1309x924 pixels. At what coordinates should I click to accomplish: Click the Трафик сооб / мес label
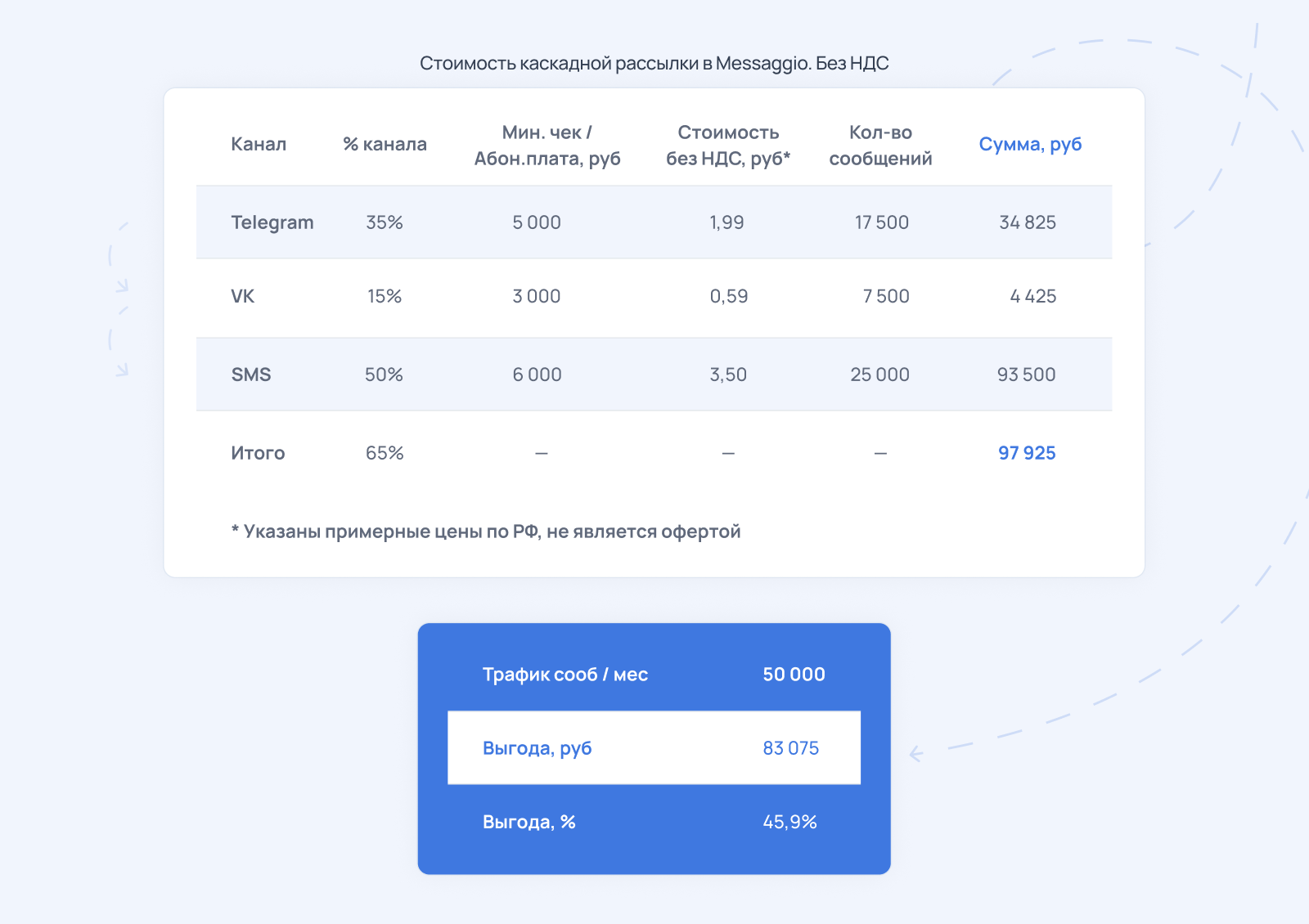(565, 675)
